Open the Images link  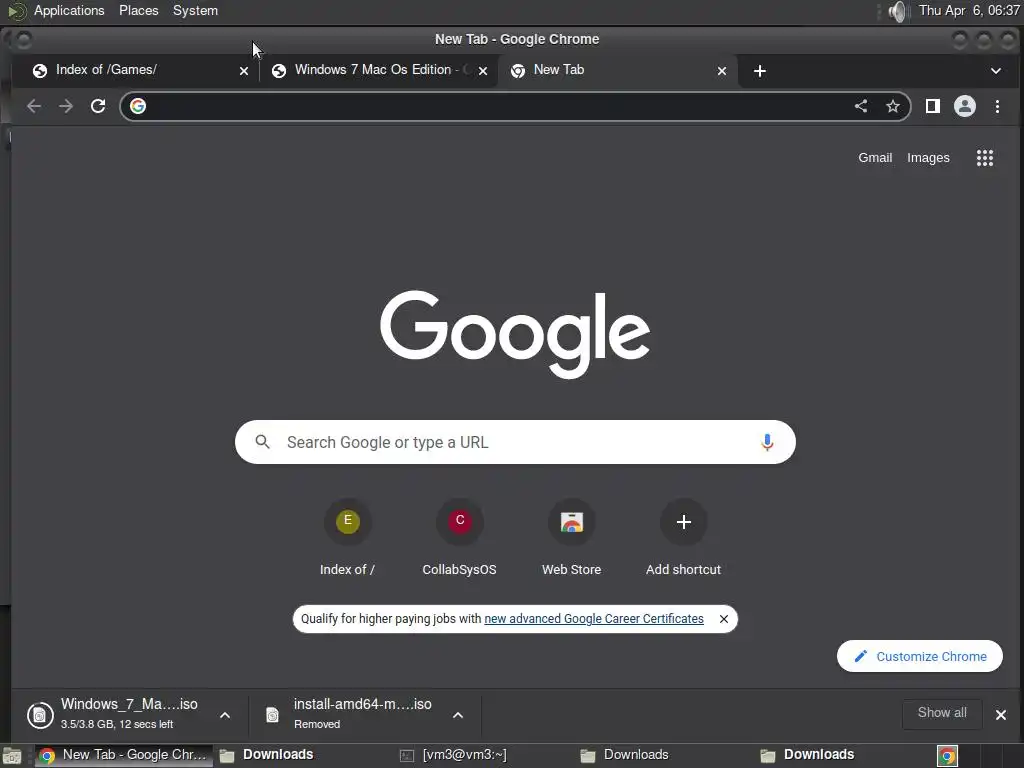pos(928,157)
